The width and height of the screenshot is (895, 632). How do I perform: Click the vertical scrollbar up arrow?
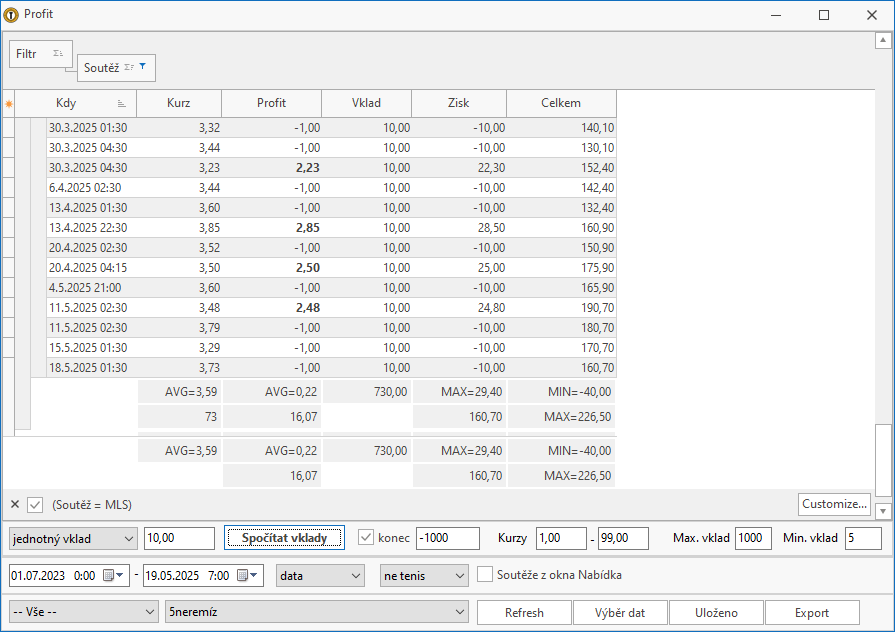click(x=883, y=40)
